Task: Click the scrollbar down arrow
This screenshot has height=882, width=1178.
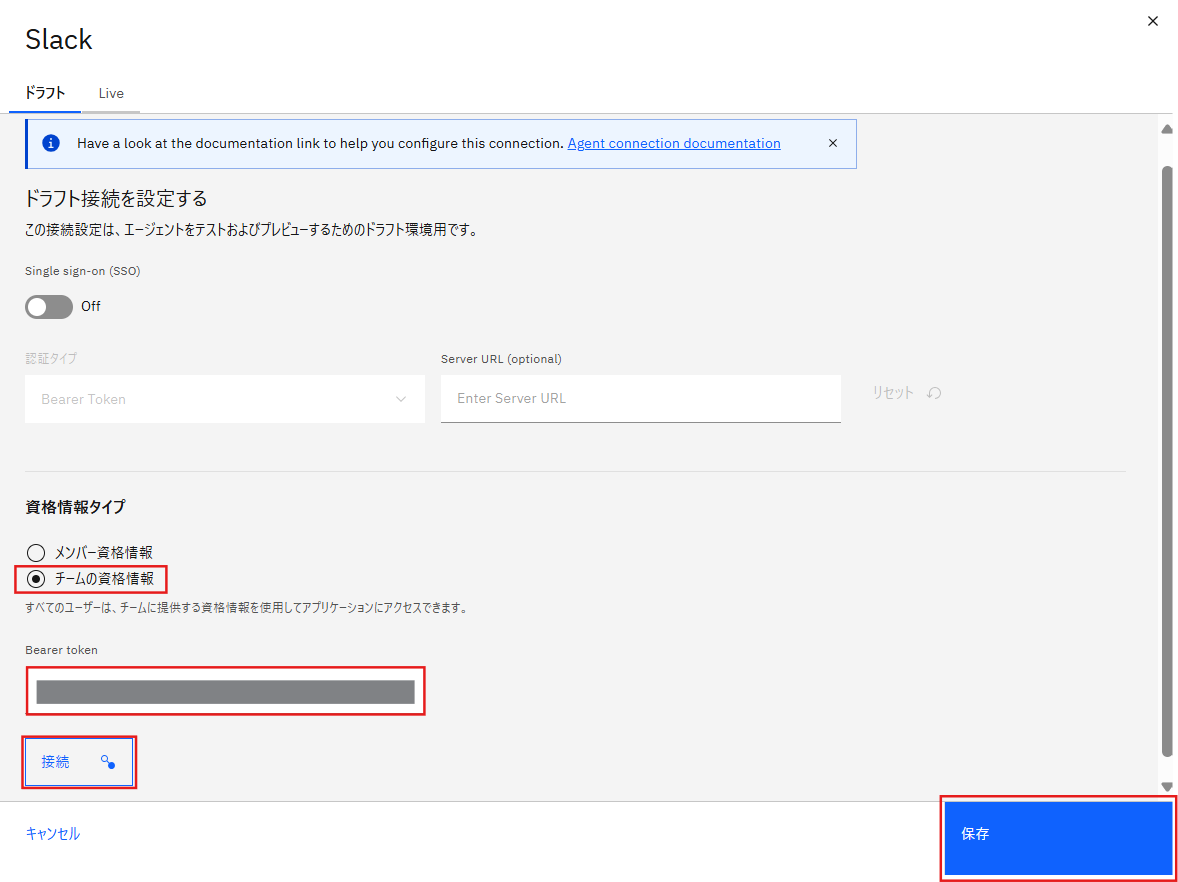Action: [x=1167, y=787]
